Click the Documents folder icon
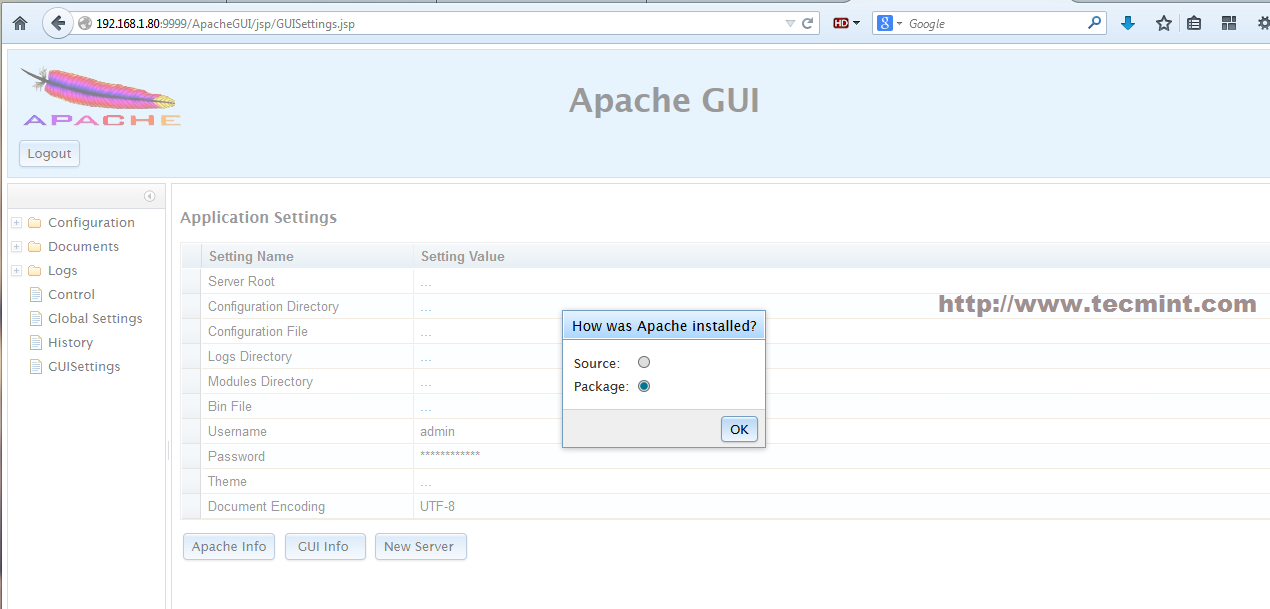1270x609 pixels. 35,246
